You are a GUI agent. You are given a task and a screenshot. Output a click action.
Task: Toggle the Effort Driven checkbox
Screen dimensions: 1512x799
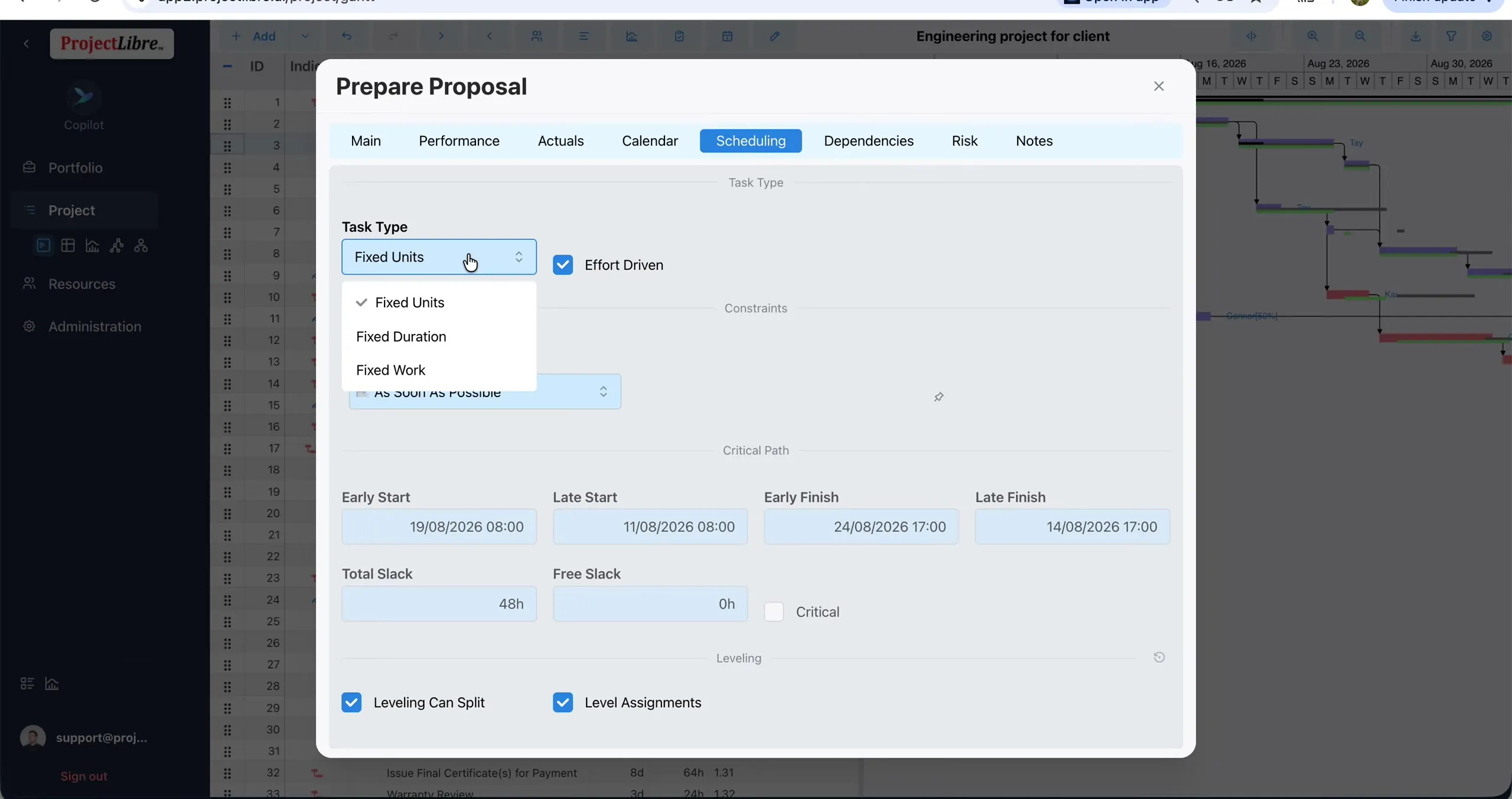click(x=563, y=265)
